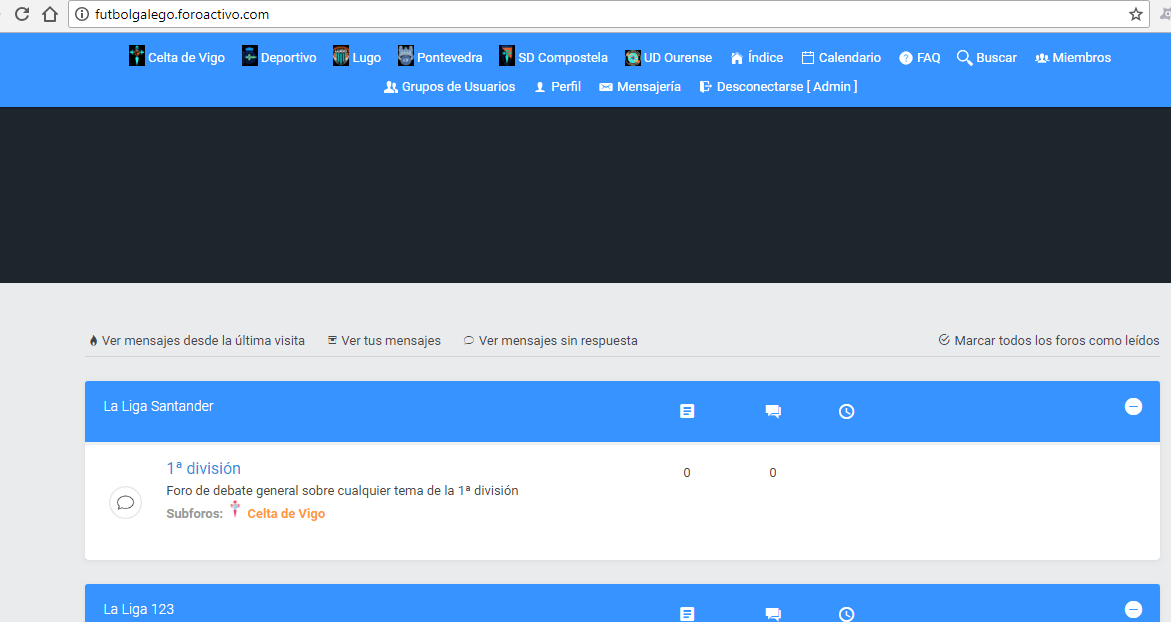
Task: Click La Liga 123 category title
Action: (138, 609)
